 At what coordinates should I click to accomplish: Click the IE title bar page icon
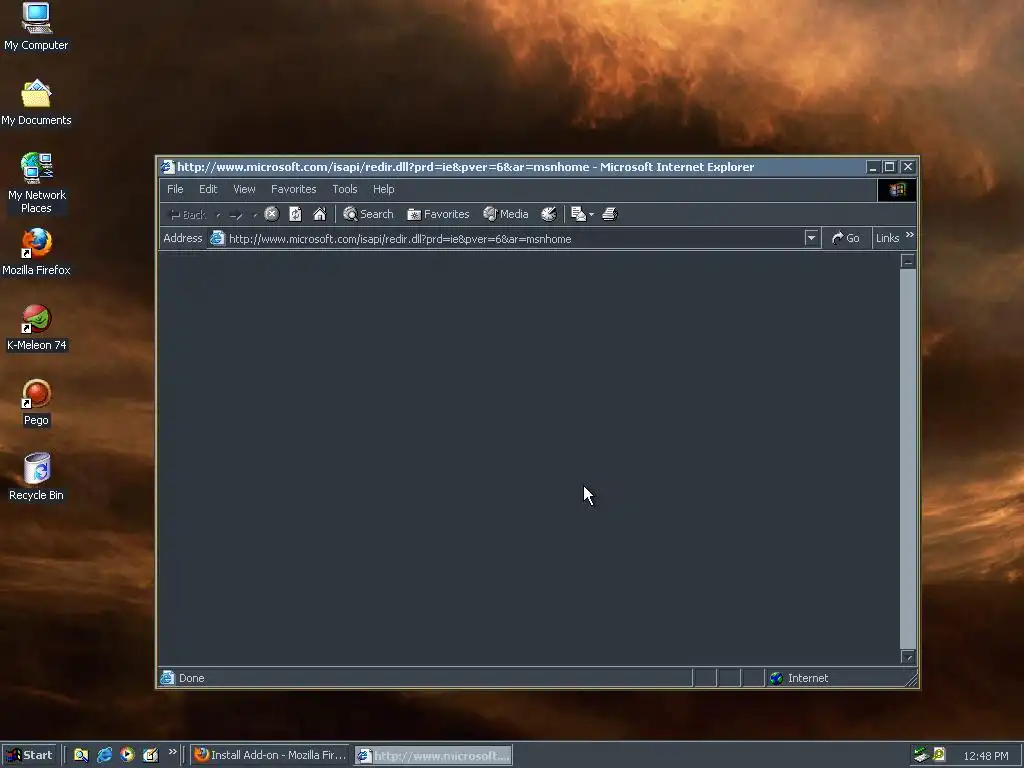pos(168,167)
